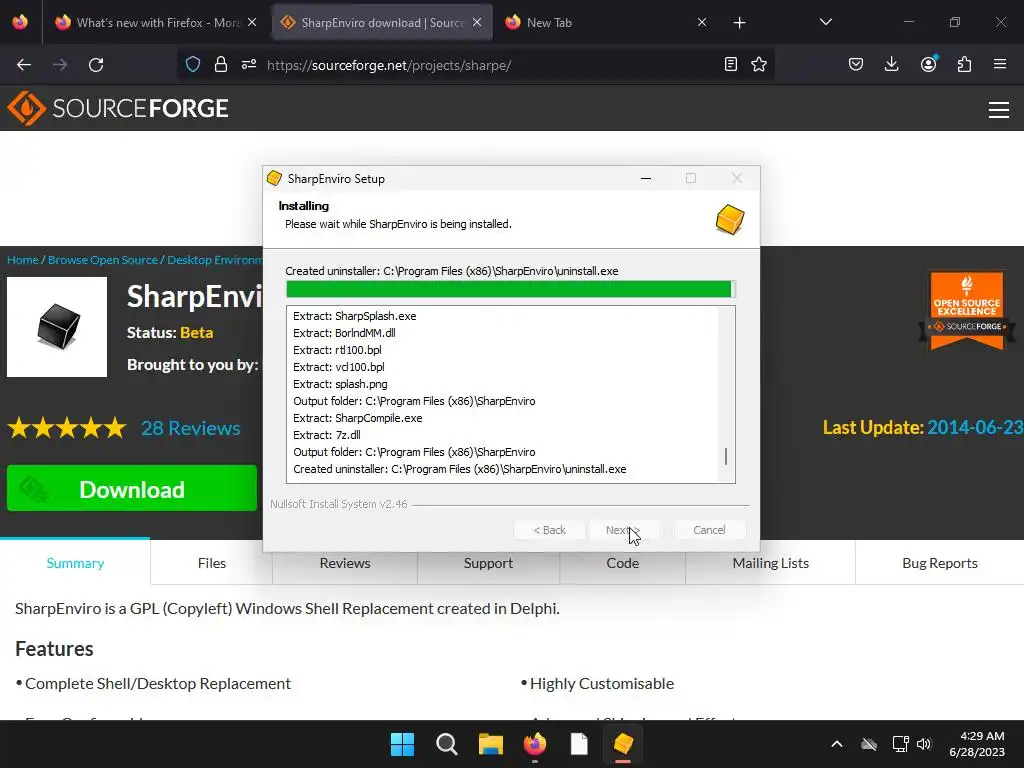Screen dimensions: 1024x768
Task: Open File Explorer from taskbar
Action: coord(490,744)
